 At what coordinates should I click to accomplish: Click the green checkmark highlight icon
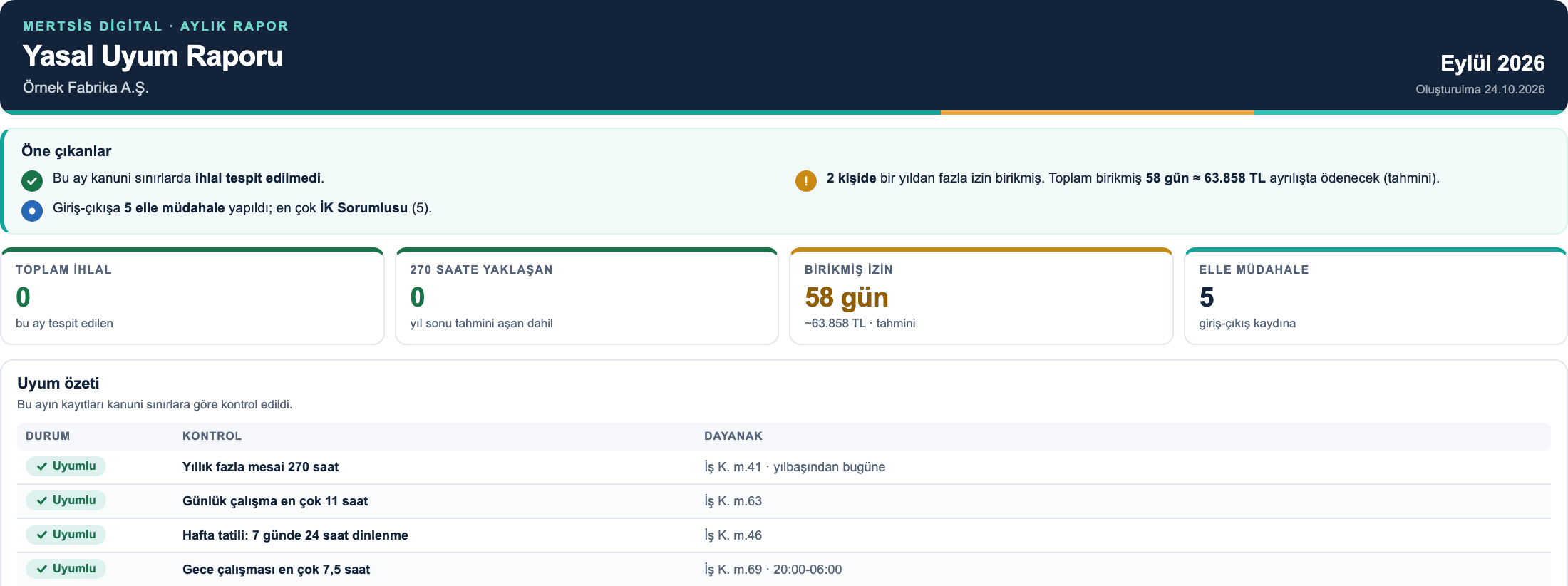tap(32, 181)
